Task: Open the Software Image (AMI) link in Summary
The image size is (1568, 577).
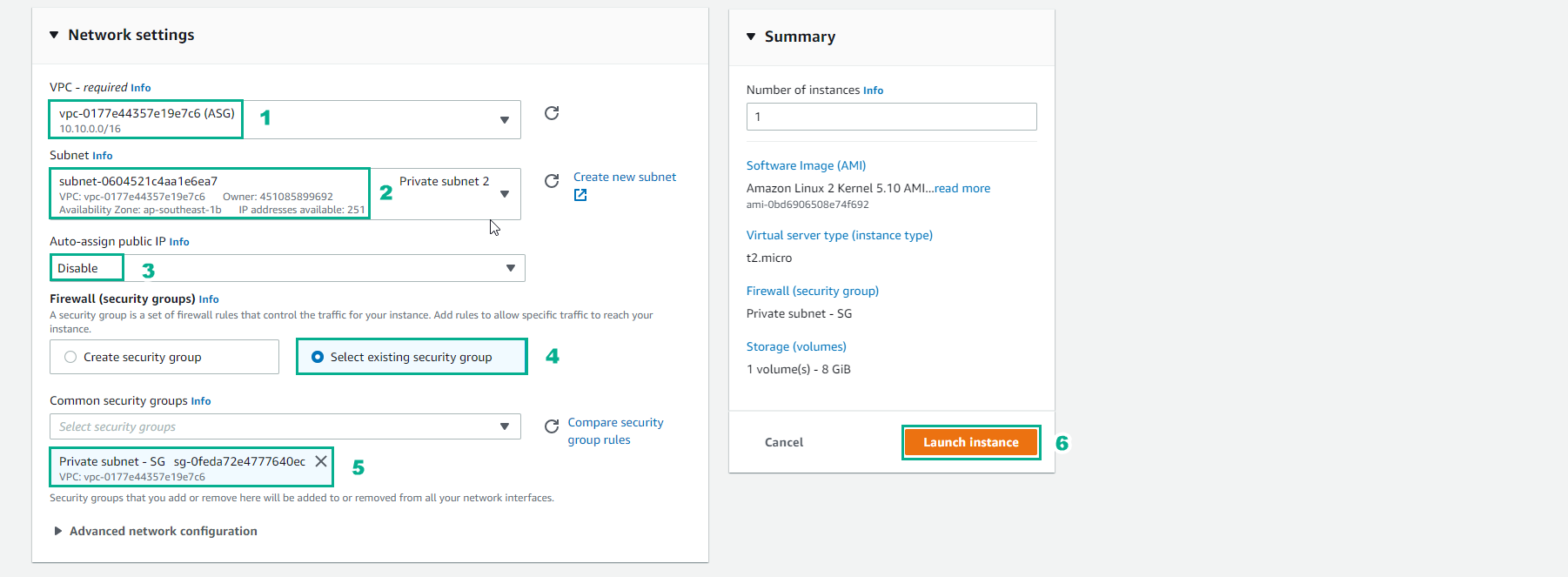Action: [806, 165]
